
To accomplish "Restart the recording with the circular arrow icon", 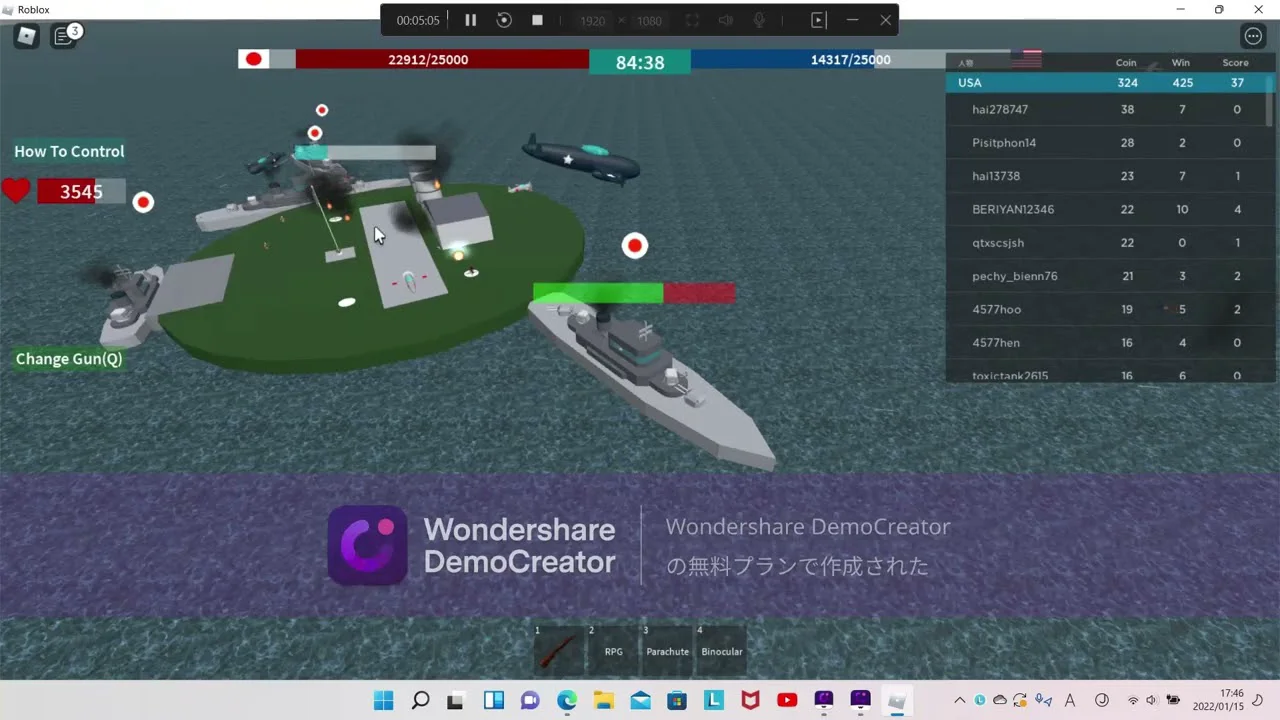I will pyautogui.click(x=504, y=20).
